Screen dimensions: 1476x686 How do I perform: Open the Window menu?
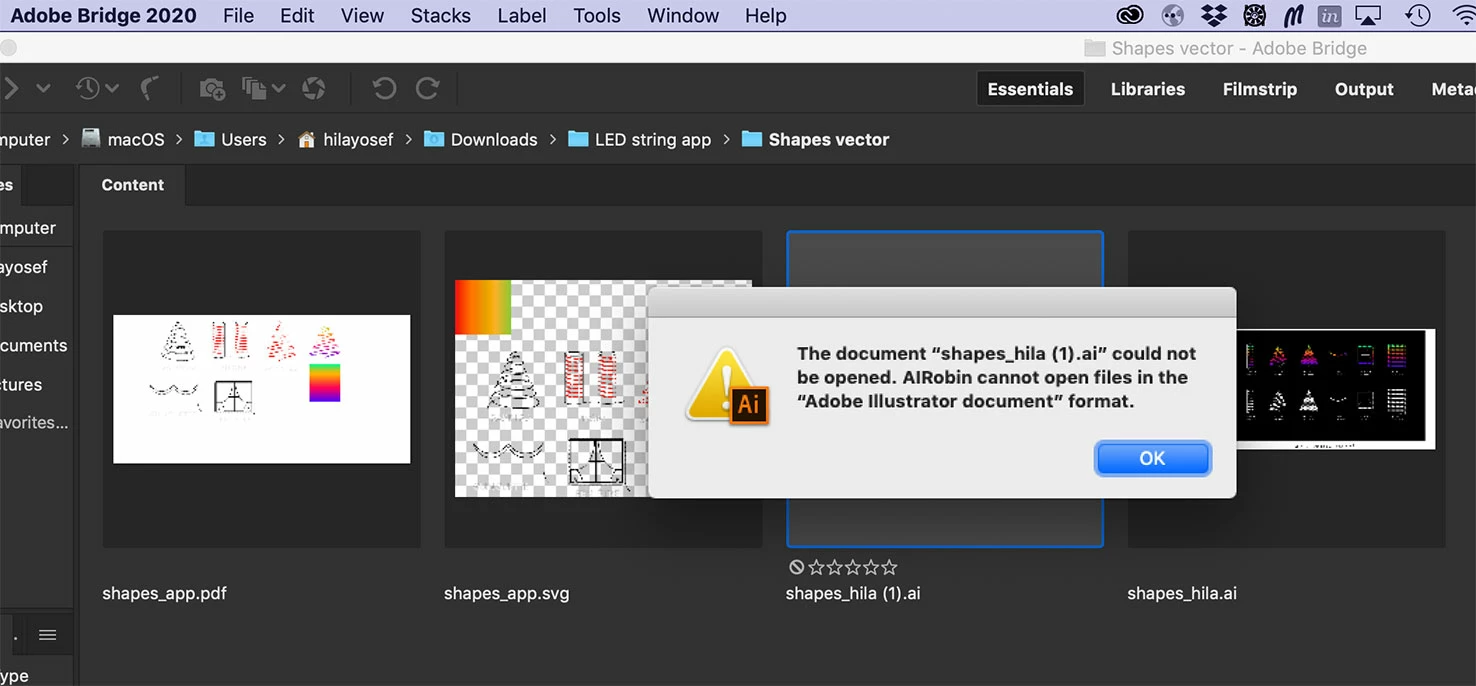pyautogui.click(x=683, y=16)
